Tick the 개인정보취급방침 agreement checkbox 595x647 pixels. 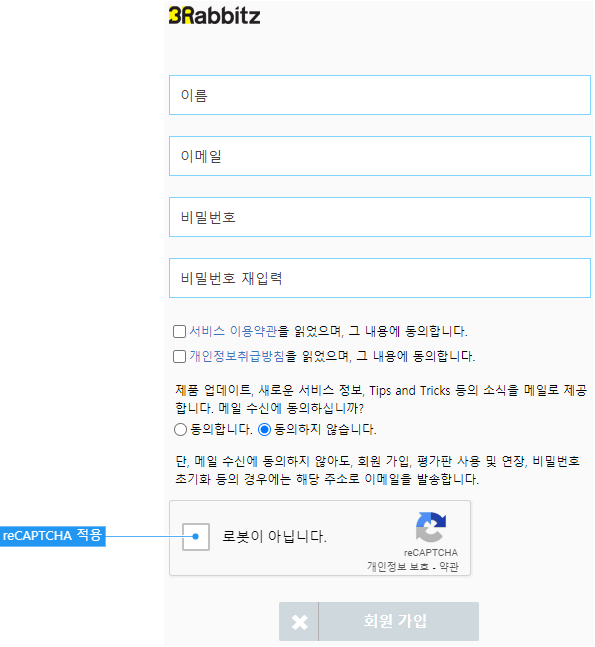[x=179, y=357]
